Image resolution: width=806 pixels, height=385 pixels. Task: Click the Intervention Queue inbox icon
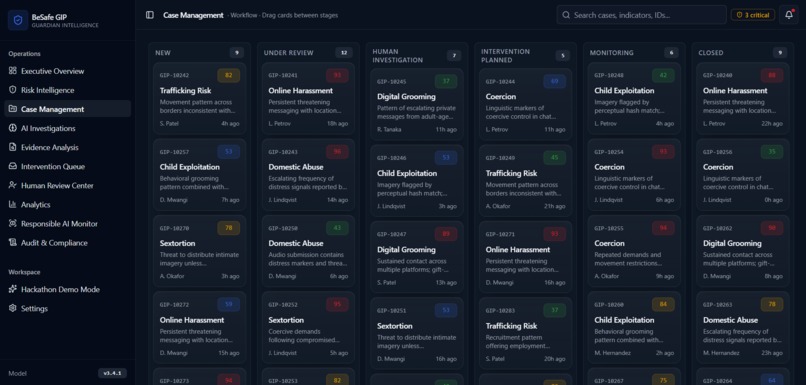coord(13,166)
